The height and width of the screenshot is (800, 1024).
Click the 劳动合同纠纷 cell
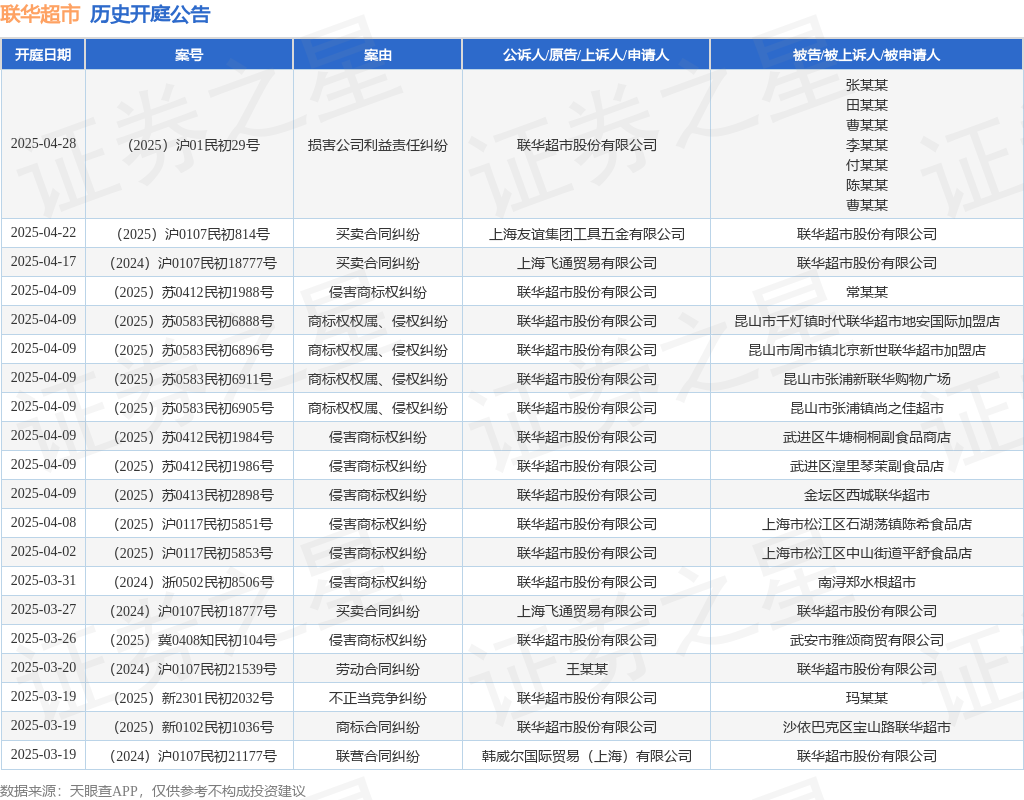(x=377, y=669)
